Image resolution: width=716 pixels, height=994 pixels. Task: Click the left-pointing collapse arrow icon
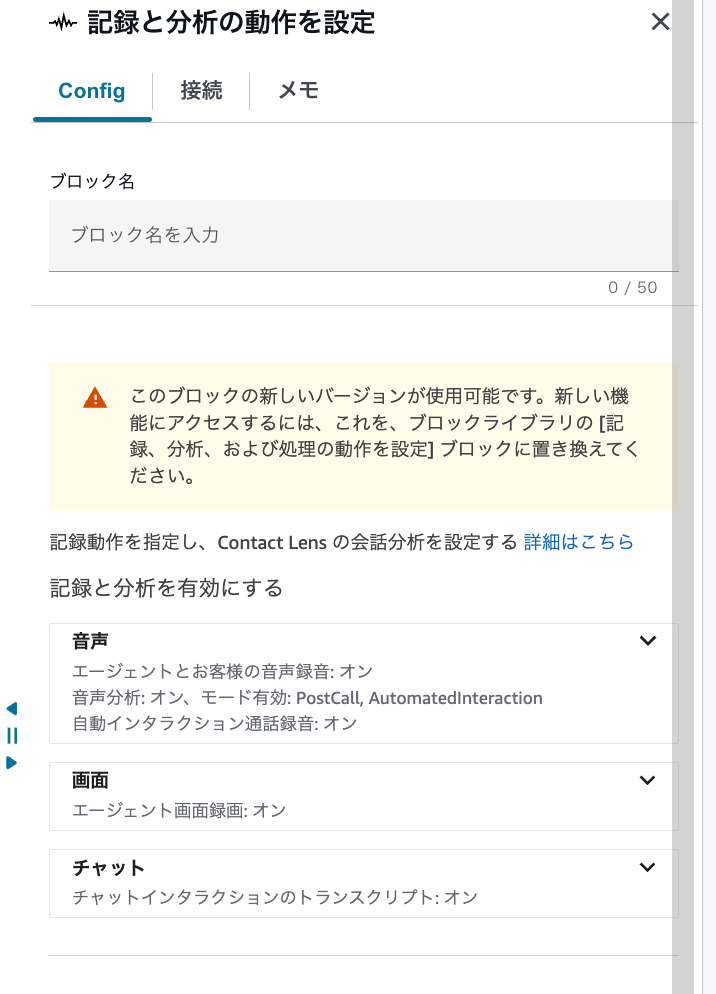(x=11, y=707)
